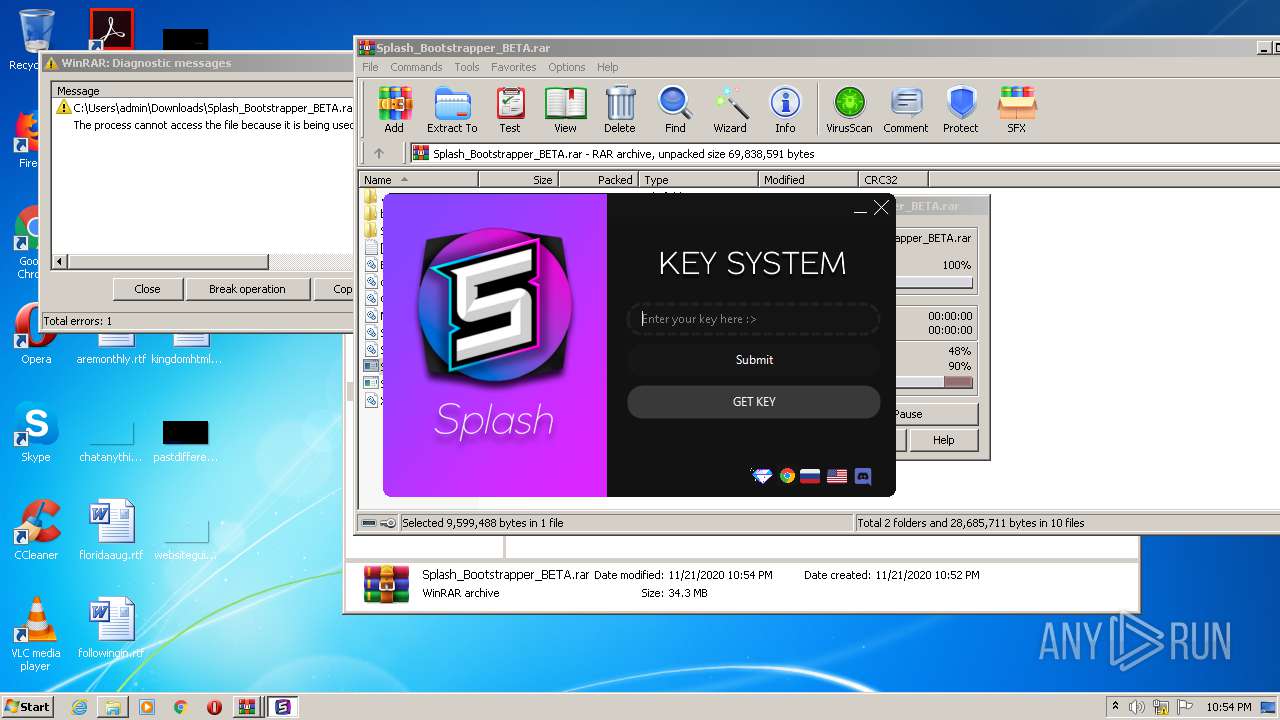
Task: Click the Extract To toolbar icon
Action: (x=452, y=110)
